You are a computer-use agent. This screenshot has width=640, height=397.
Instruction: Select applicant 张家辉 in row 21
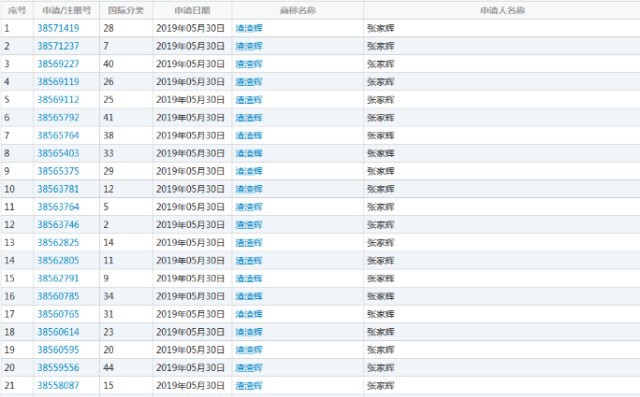coord(380,386)
